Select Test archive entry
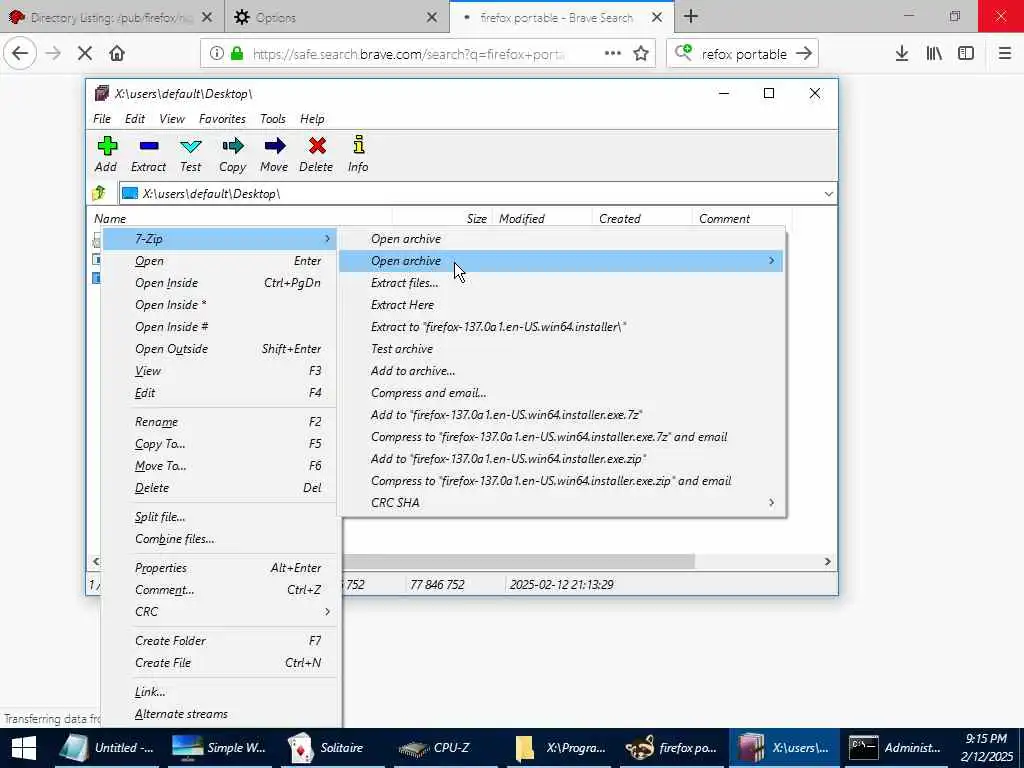The image size is (1024, 768). pyautogui.click(x=562, y=349)
